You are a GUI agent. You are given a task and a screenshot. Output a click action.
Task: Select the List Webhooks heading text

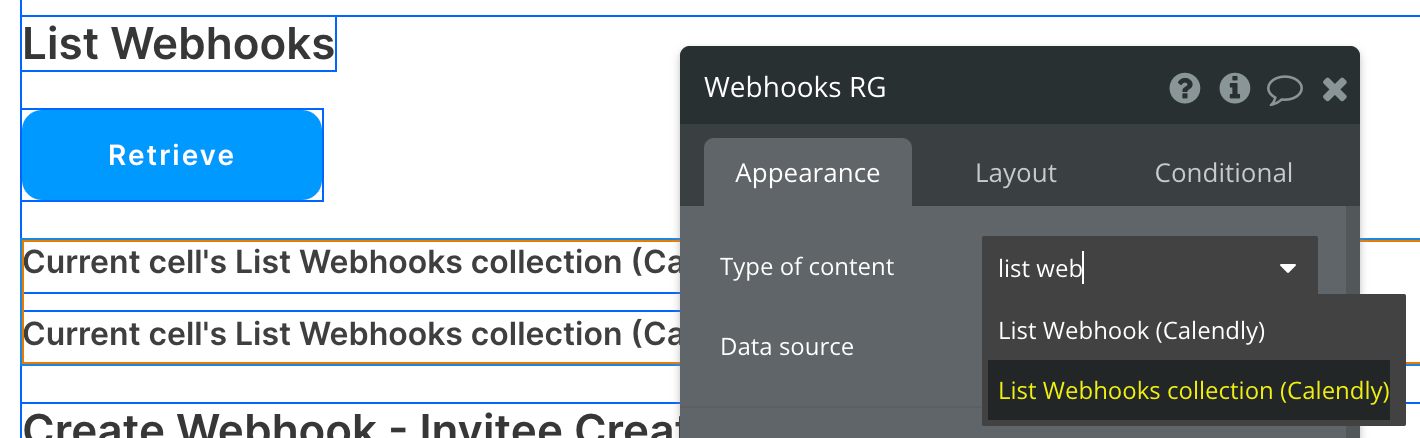point(179,44)
